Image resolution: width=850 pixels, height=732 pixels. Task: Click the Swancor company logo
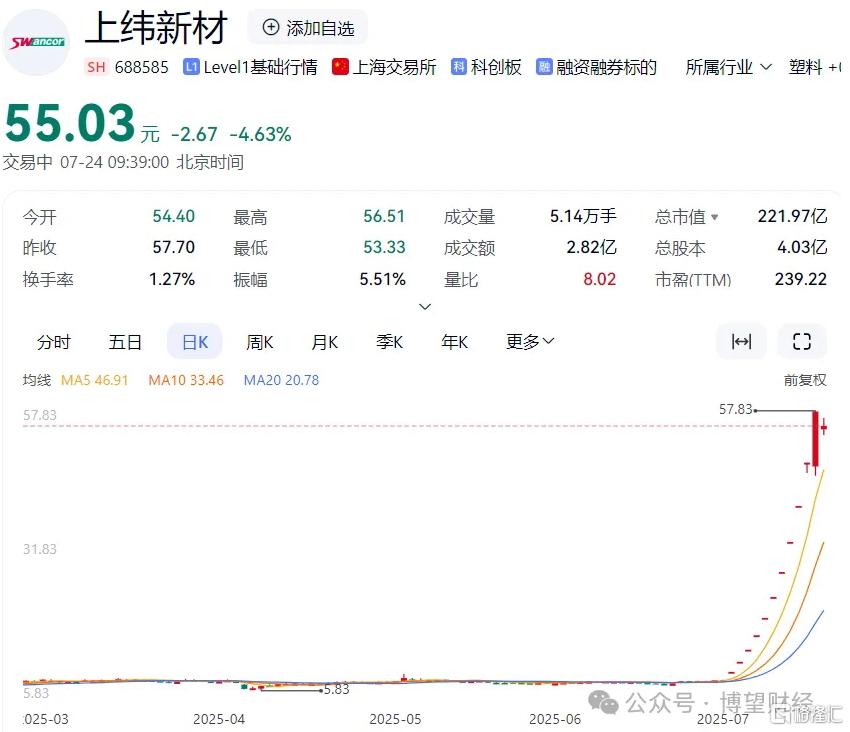tap(36, 42)
